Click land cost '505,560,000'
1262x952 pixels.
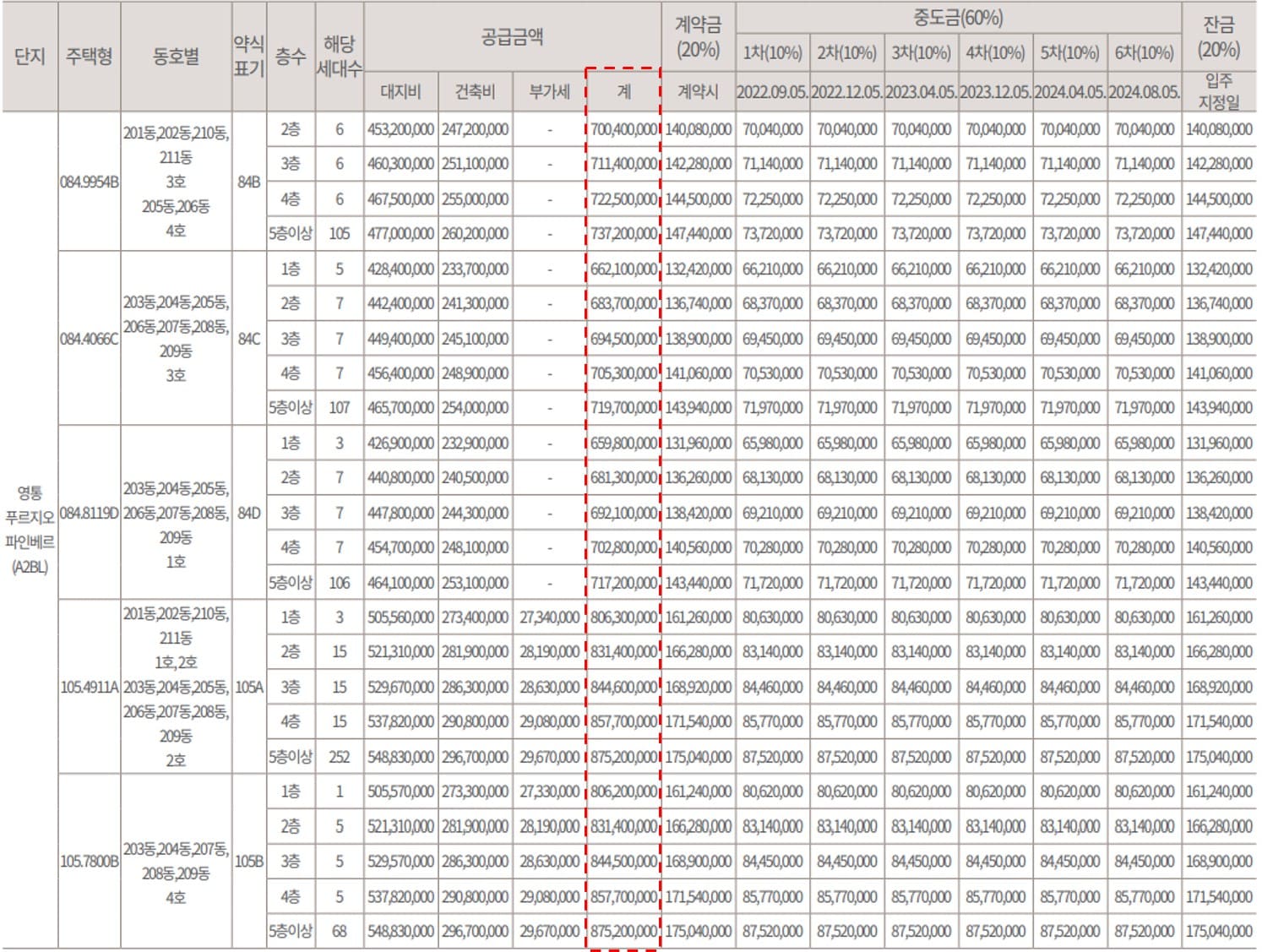click(x=400, y=617)
